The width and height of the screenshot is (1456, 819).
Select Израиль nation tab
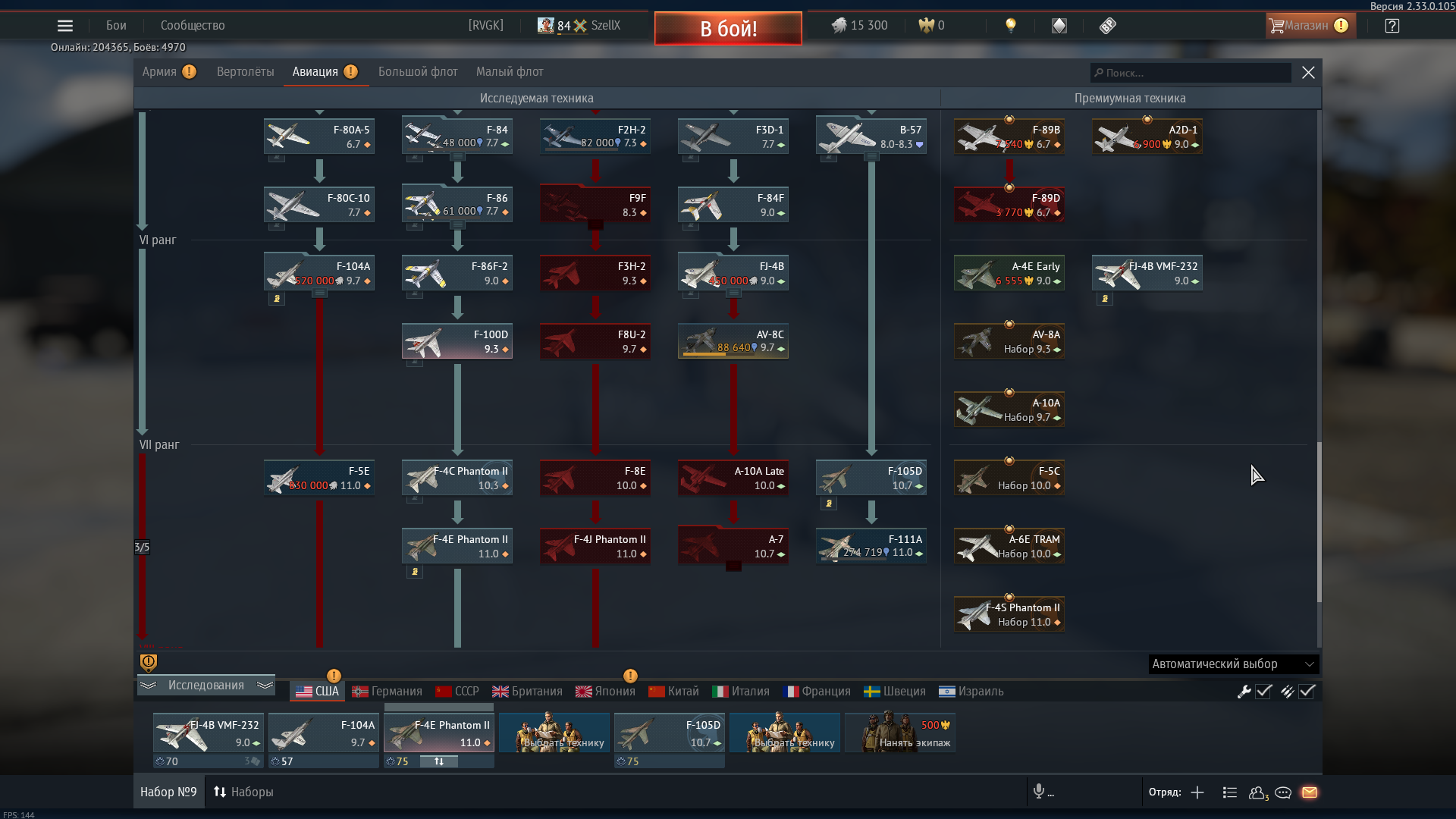(971, 691)
